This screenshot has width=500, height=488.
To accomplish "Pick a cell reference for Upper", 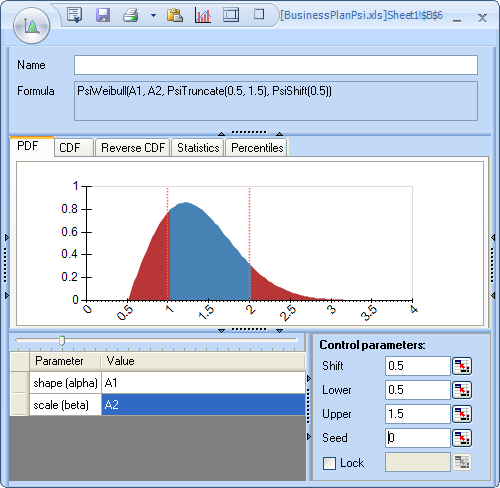I will (x=462, y=414).
